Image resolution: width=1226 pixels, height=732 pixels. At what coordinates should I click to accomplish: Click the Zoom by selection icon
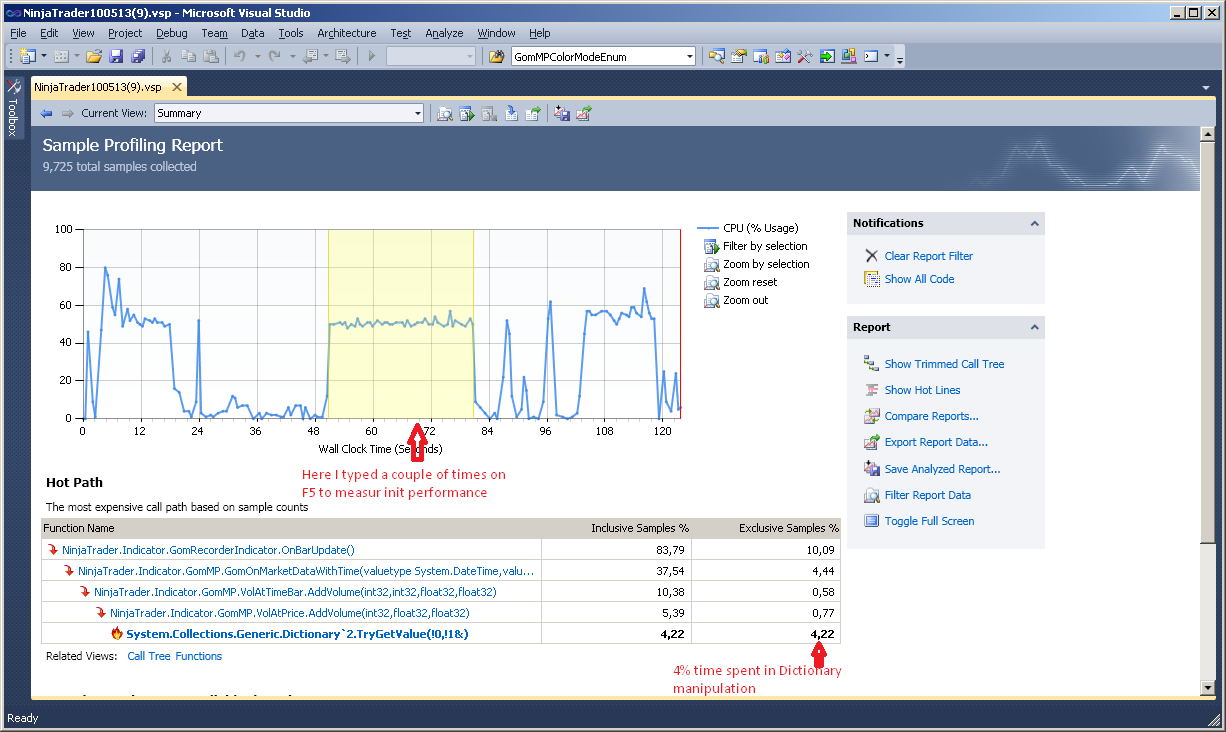tap(711, 264)
